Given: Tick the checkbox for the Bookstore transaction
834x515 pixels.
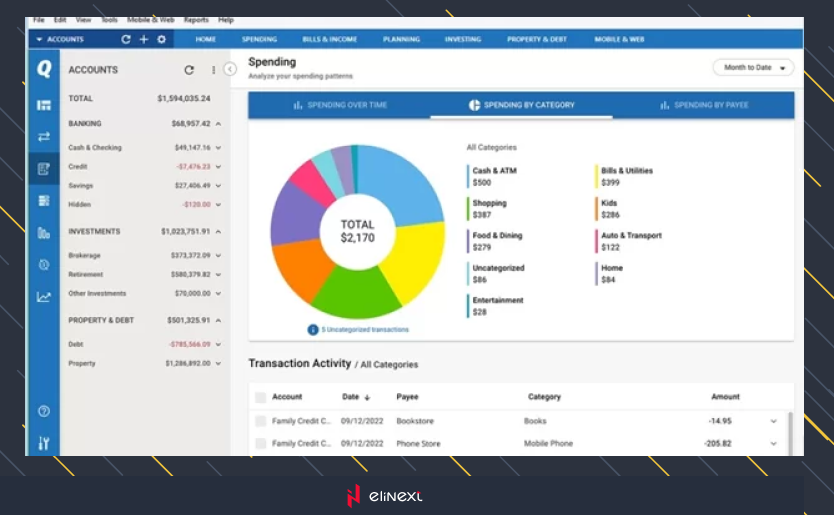Looking at the screenshot, I should pos(260,421).
